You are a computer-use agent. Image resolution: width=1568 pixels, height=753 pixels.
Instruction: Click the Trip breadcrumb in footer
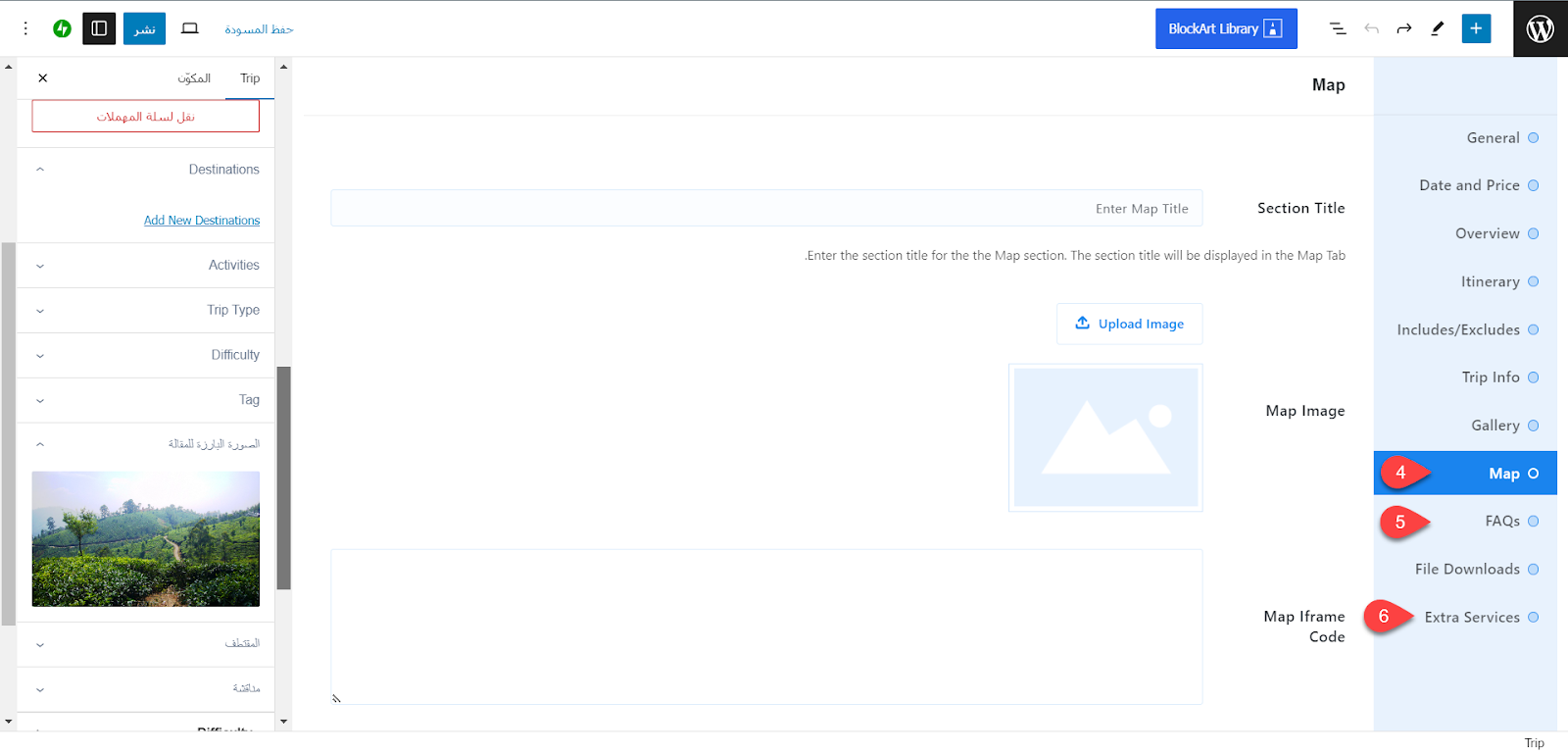point(1534,743)
